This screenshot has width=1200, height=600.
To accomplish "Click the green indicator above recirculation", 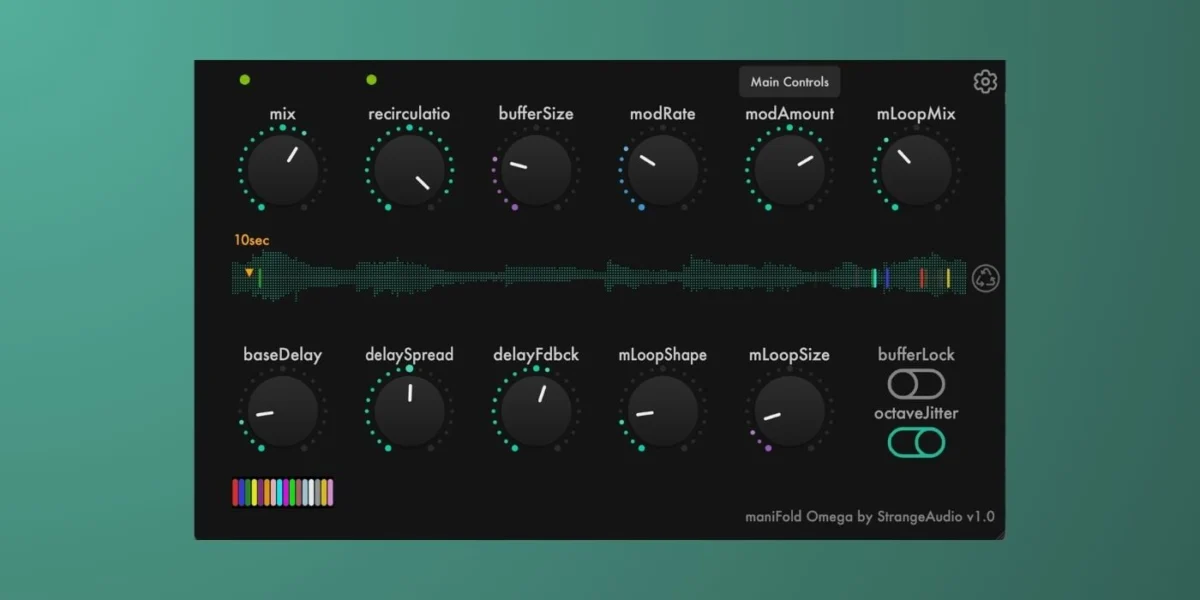I will pos(371,80).
